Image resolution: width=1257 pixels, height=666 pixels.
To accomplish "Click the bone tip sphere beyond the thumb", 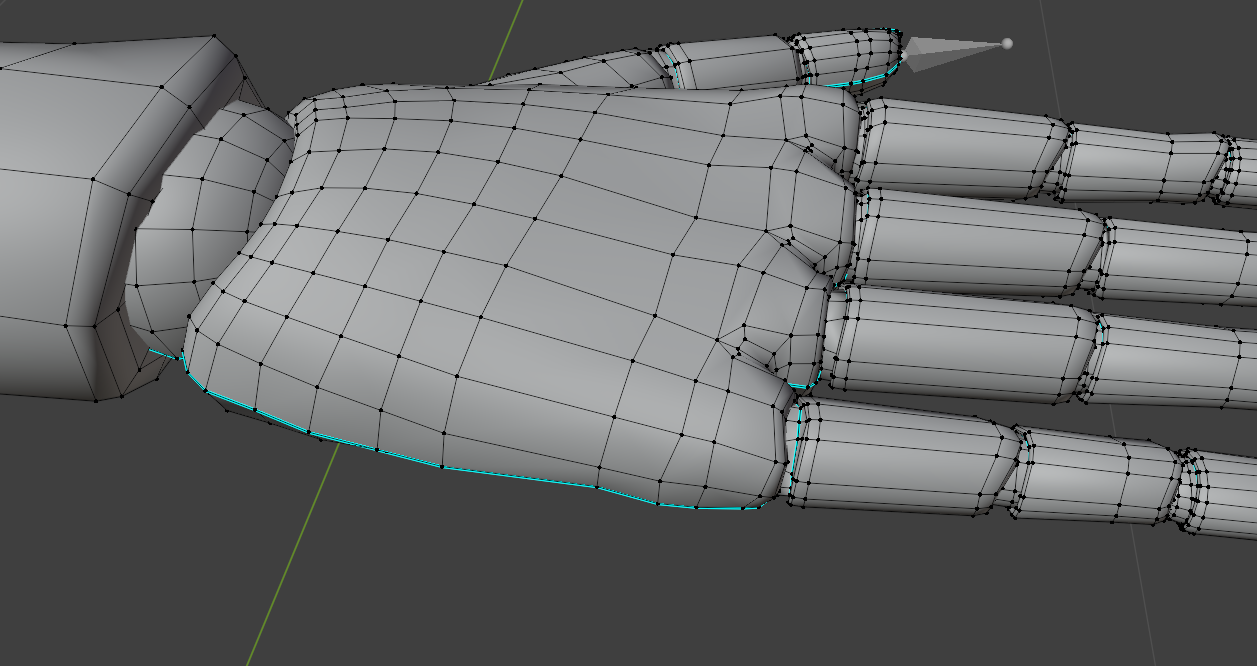I will click(x=1006, y=43).
